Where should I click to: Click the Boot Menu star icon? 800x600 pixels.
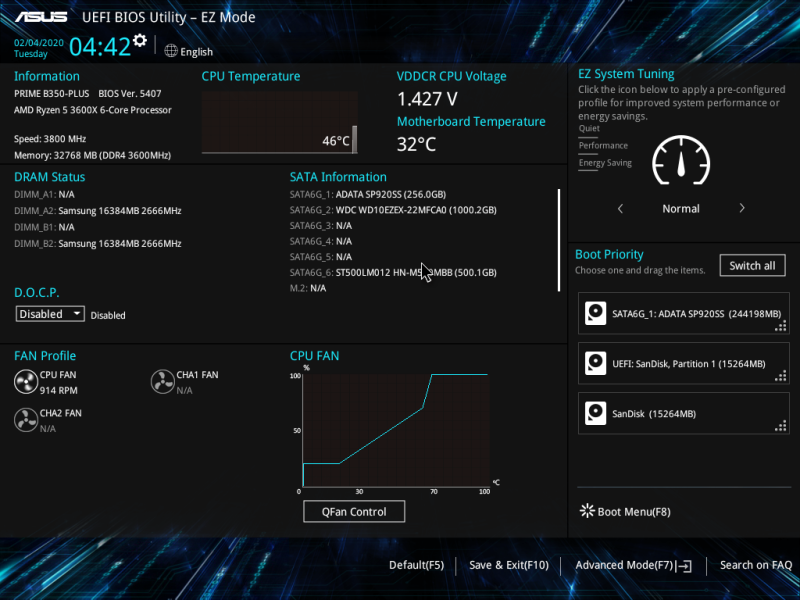[x=587, y=511]
